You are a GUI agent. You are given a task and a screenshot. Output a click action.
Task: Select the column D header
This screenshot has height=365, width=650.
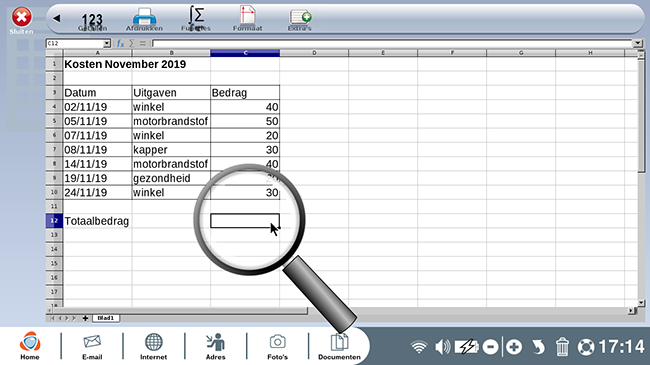pyautogui.click(x=314, y=53)
